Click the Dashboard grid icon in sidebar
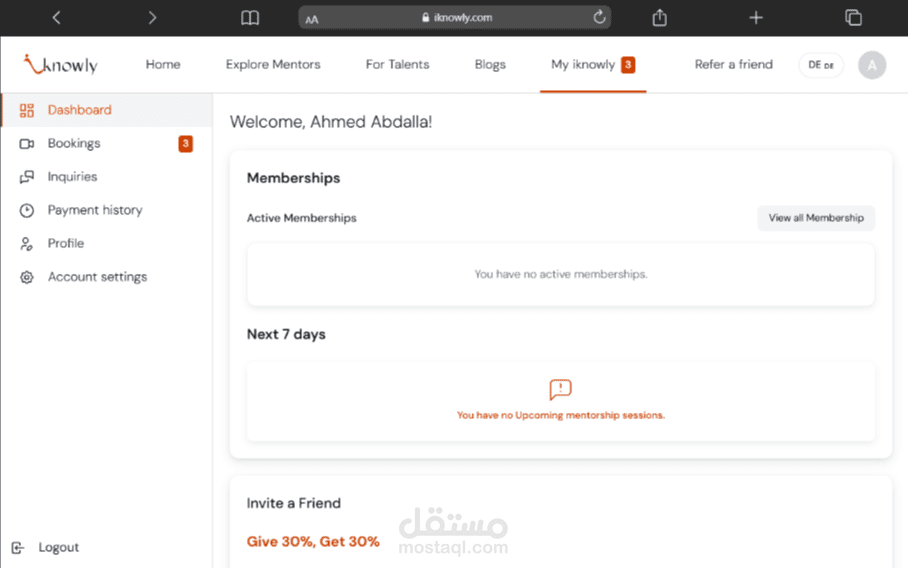 coord(27,110)
